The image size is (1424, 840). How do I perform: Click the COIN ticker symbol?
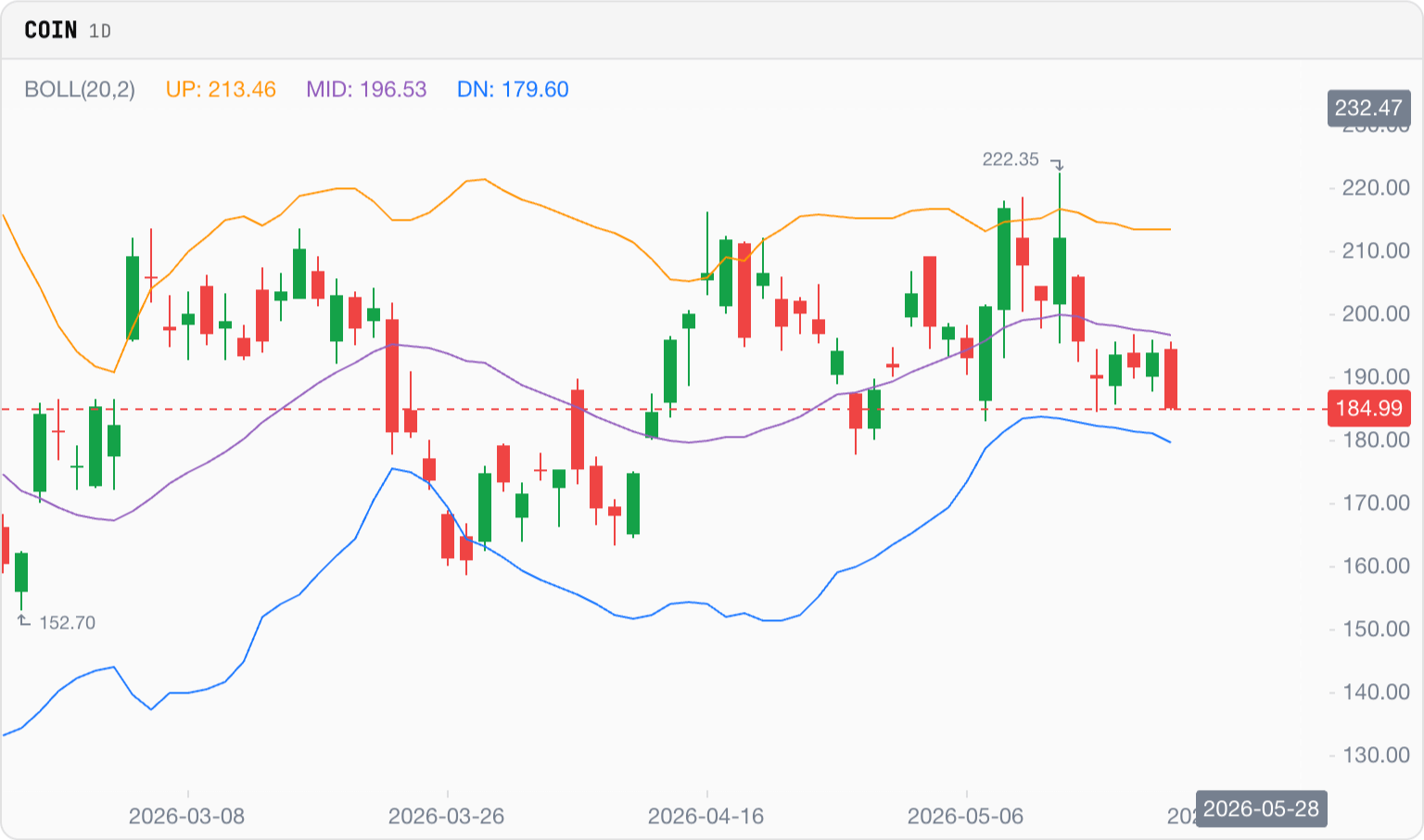point(51,31)
